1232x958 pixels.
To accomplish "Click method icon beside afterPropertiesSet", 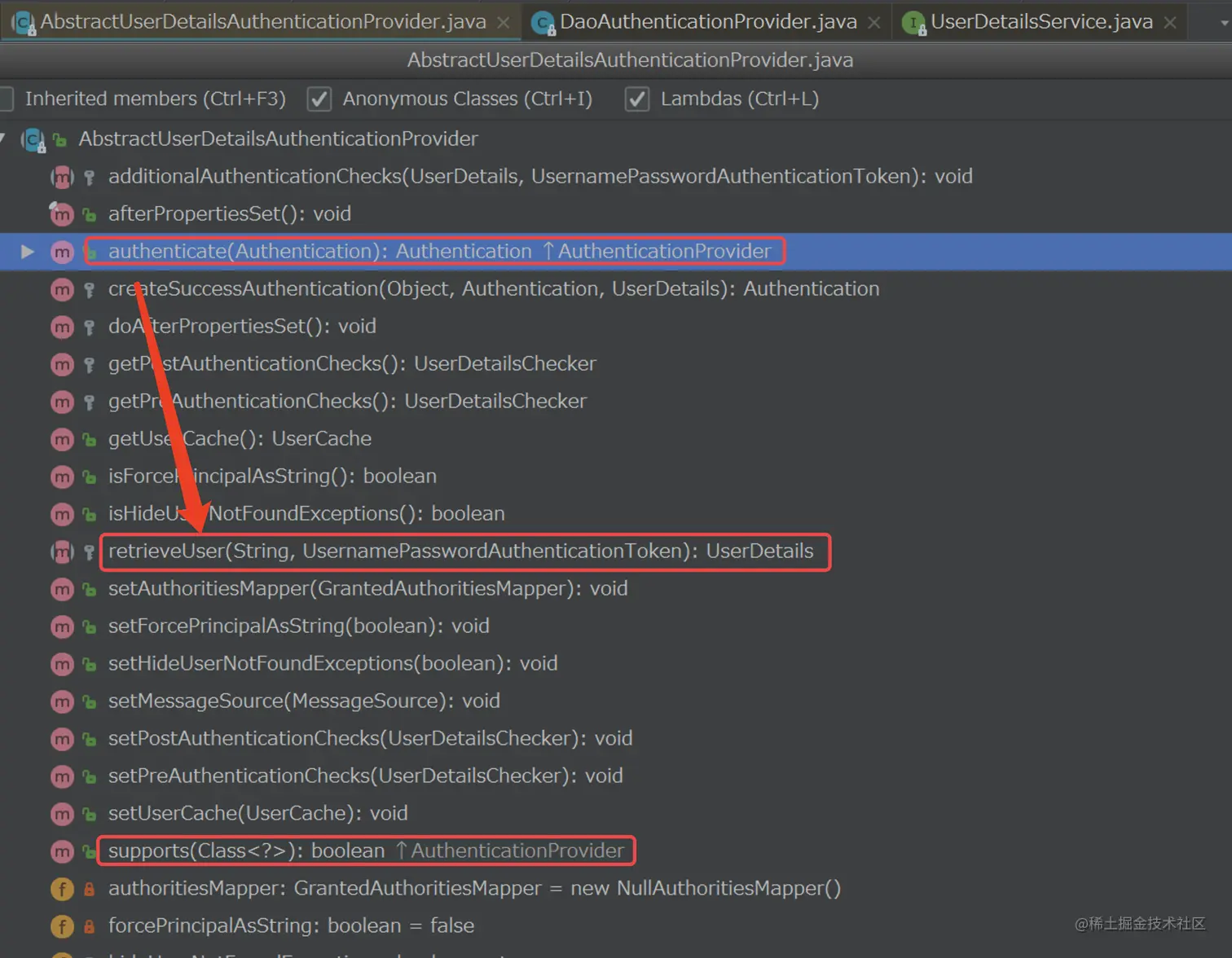I will point(62,214).
